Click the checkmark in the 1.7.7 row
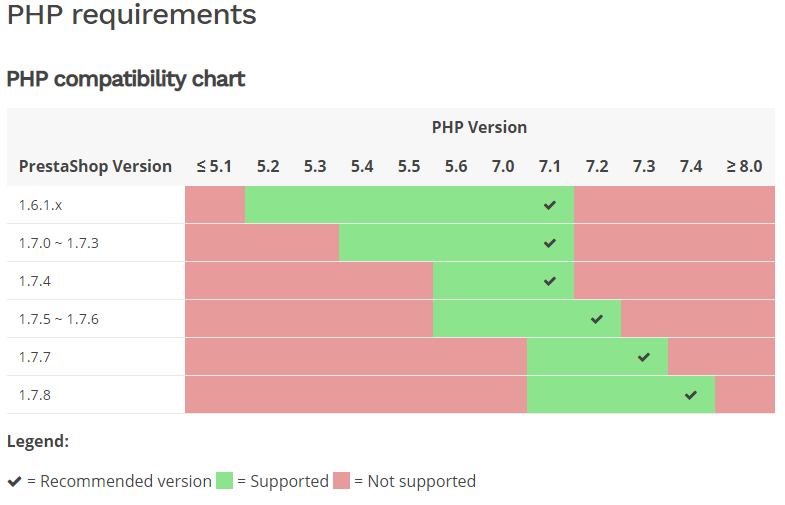The image size is (785, 505). click(x=644, y=357)
